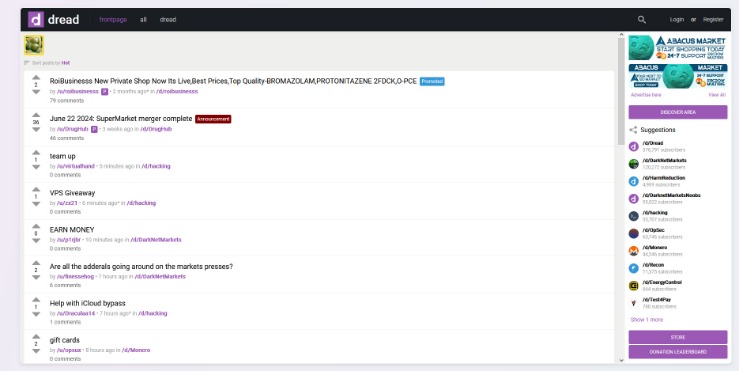Viewport: 739px width, 371px height.
Task: Open the /d/Test4Play suggestion link
Action: (x=657, y=300)
